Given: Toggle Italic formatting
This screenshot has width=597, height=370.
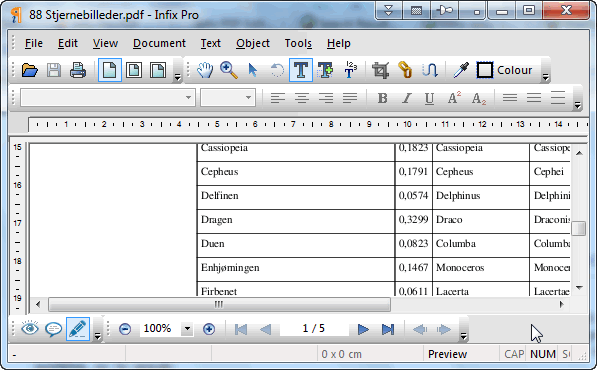Looking at the screenshot, I should pos(407,98).
